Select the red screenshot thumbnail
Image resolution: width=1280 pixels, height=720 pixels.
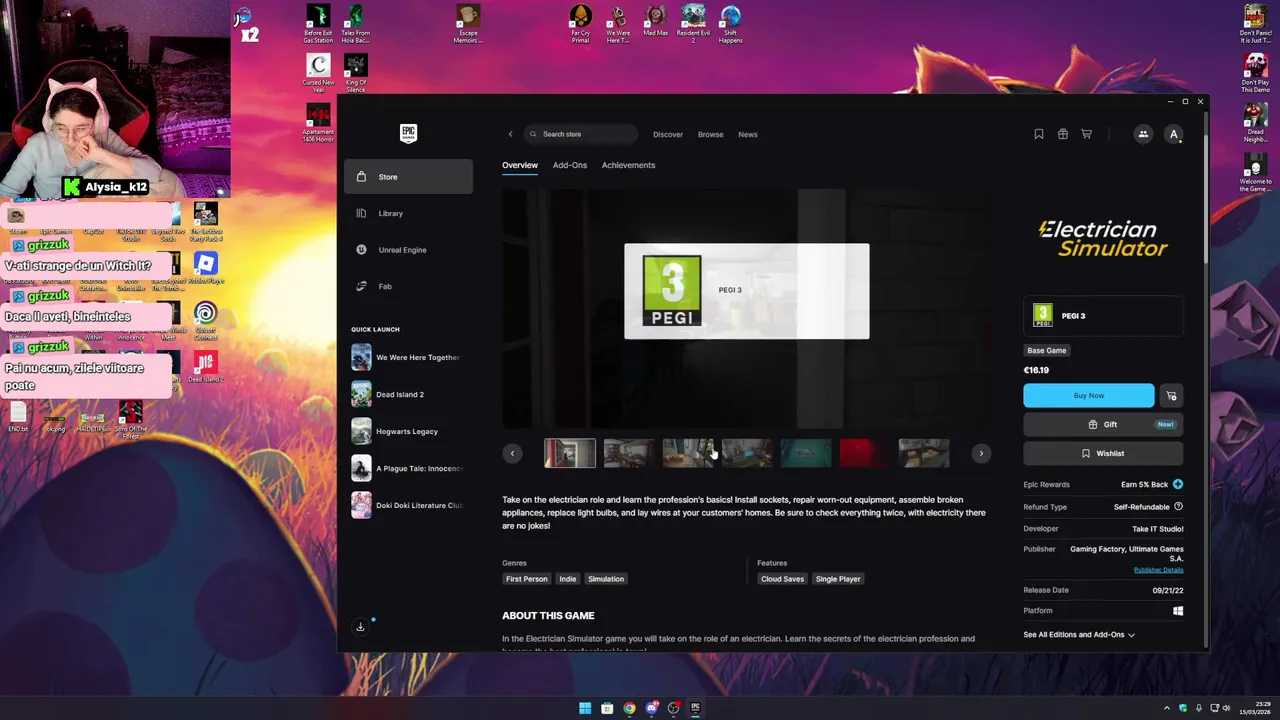tap(865, 453)
